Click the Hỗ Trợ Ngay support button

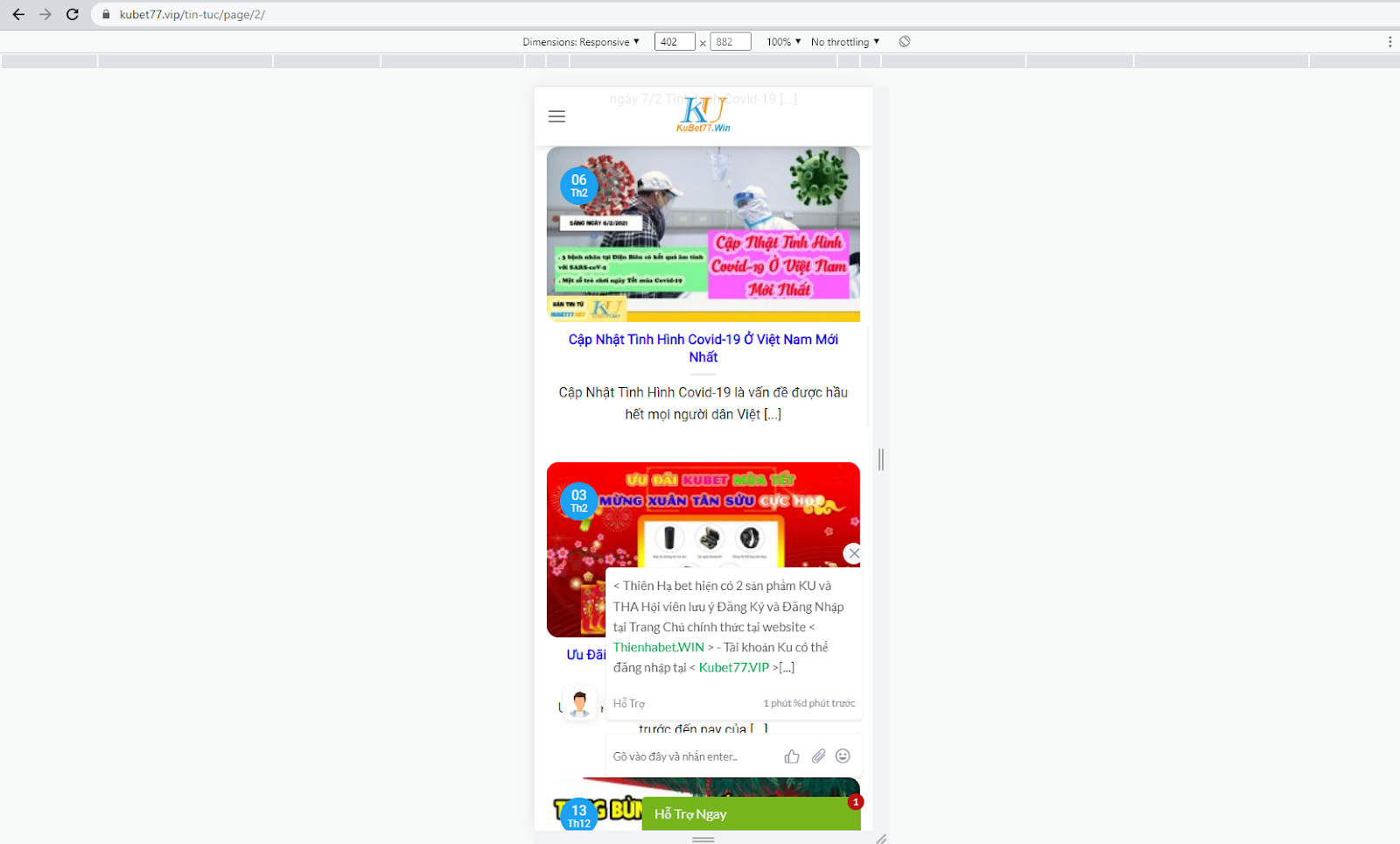(751, 813)
